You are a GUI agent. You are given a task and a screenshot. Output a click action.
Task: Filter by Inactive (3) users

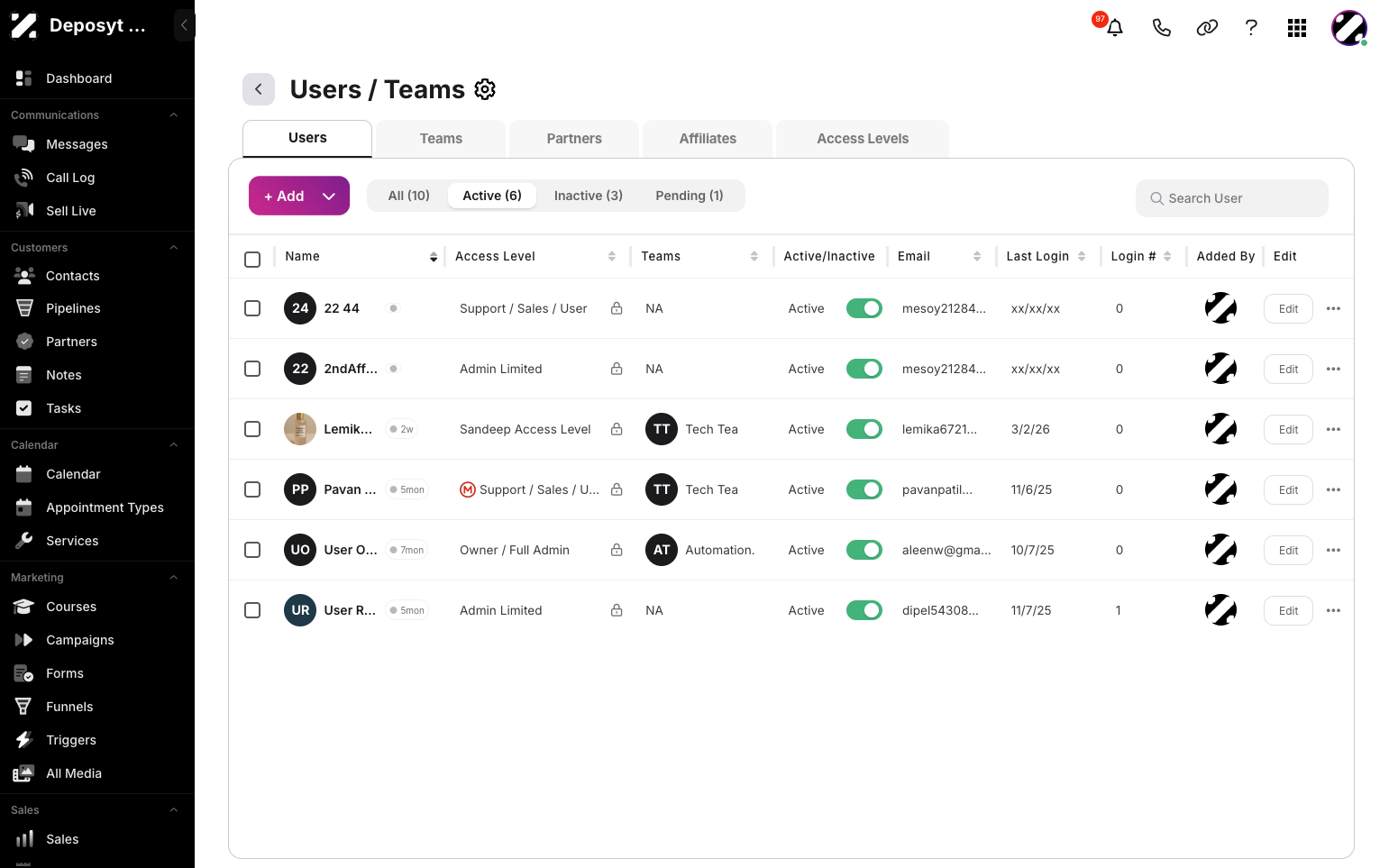click(589, 196)
